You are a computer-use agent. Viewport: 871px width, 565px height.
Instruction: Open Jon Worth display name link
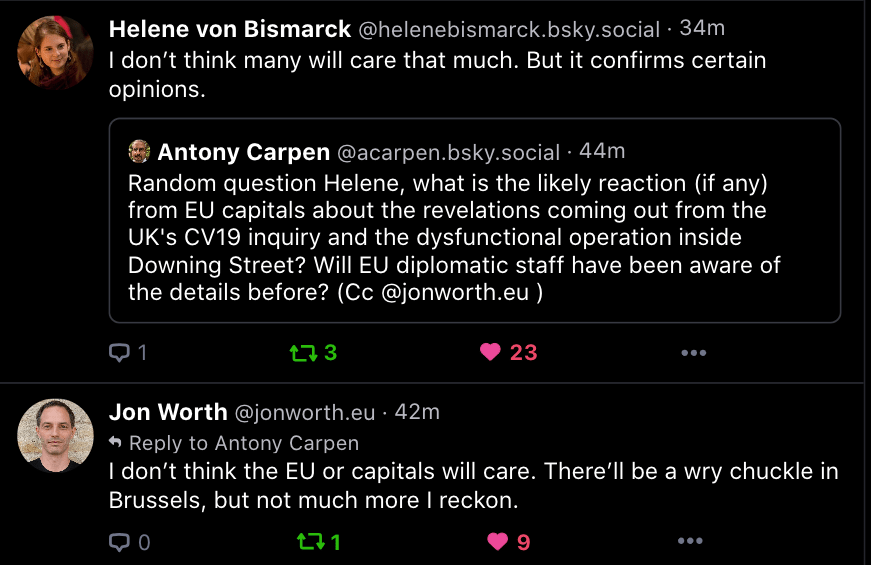pyautogui.click(x=167, y=413)
